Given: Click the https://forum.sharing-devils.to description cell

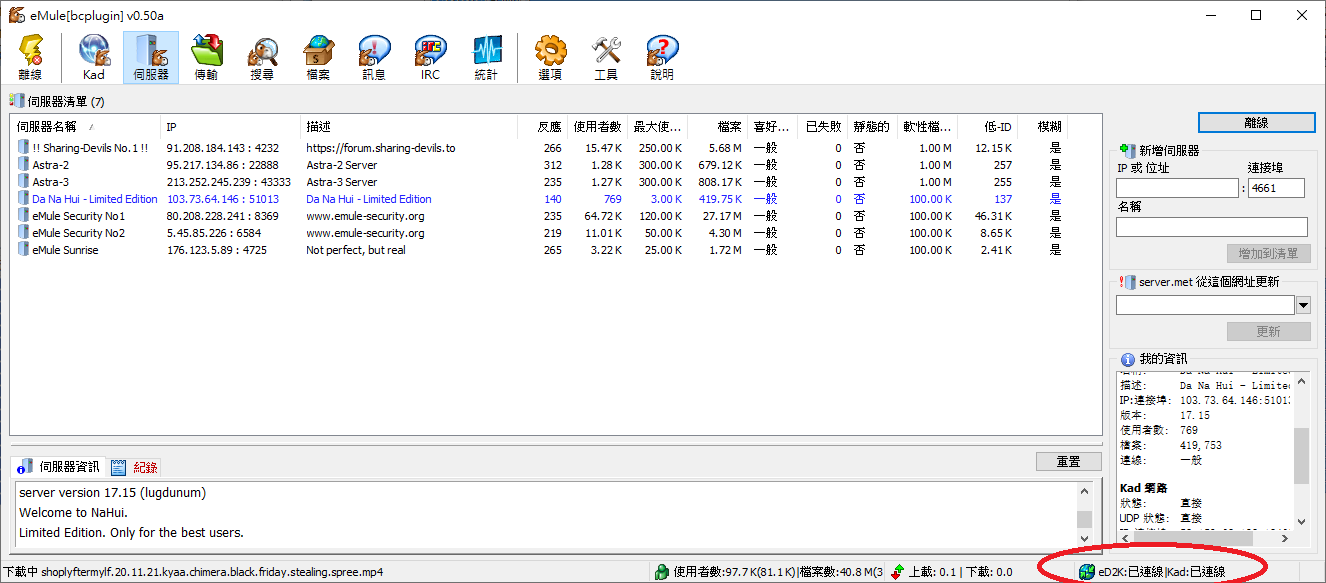Looking at the screenshot, I should pos(380,148).
